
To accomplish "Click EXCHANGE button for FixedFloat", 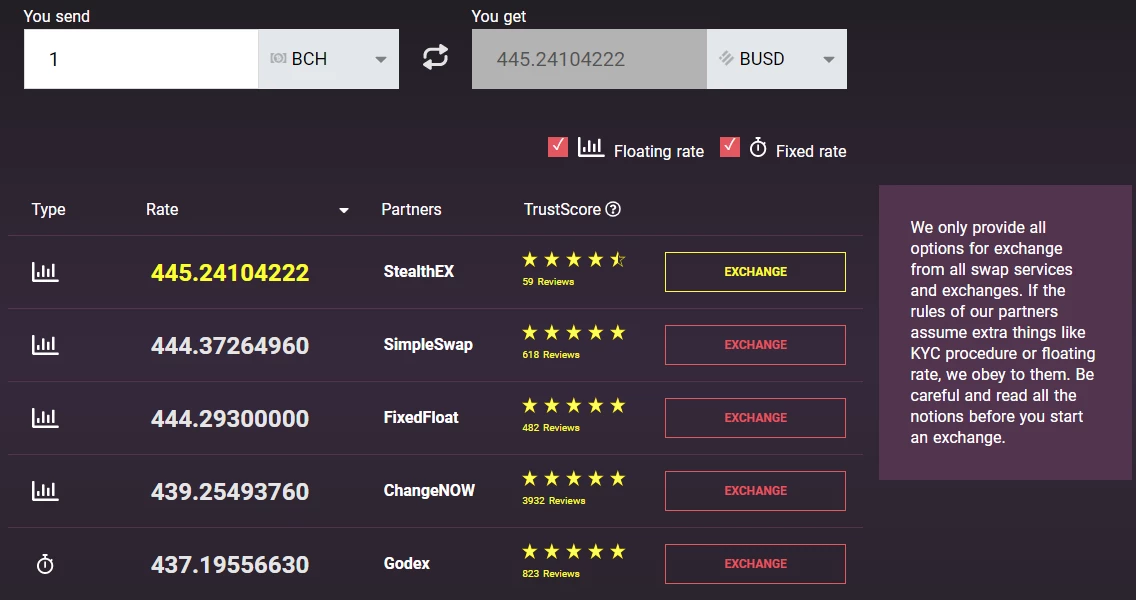I will tap(755, 417).
